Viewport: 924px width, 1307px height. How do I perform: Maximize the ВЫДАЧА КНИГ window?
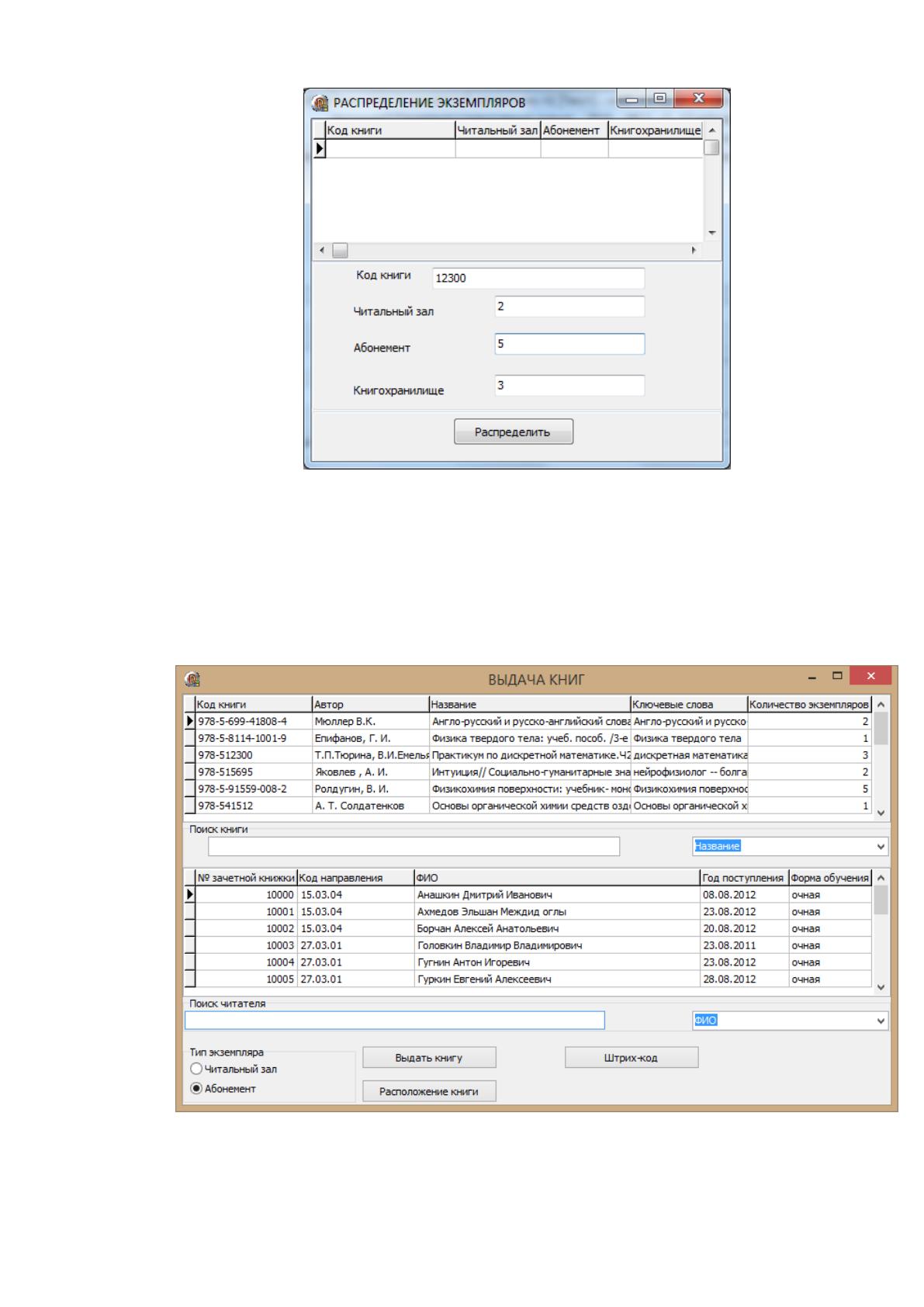[837, 676]
